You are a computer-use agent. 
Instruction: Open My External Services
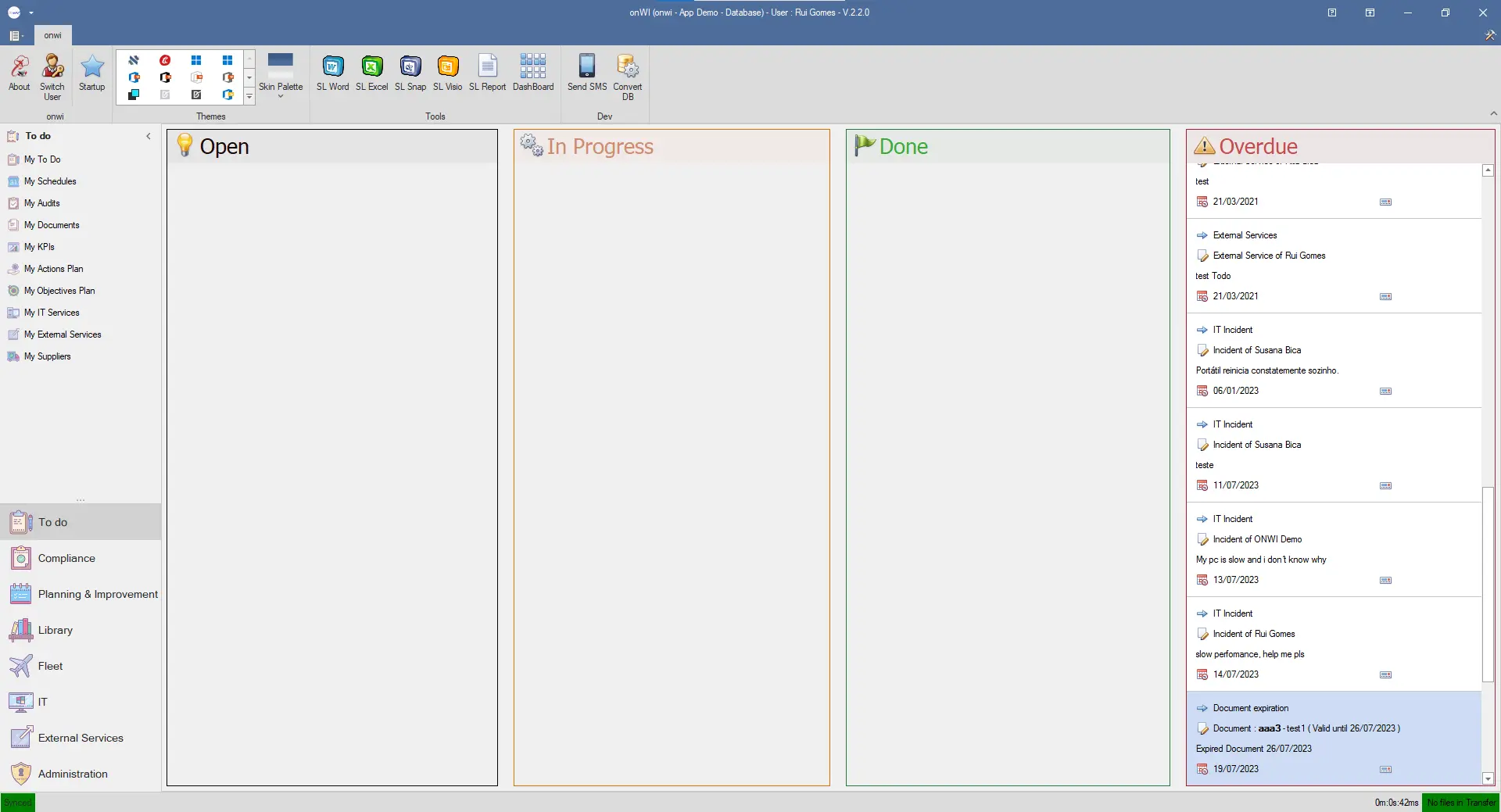[63, 334]
